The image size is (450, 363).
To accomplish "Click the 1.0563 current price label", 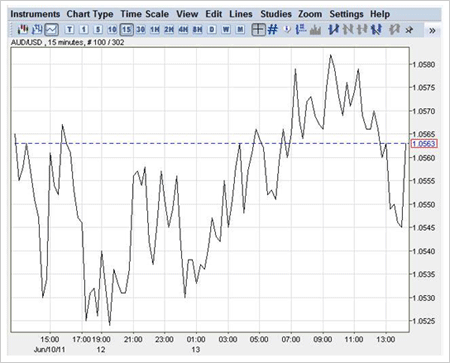I will tap(424, 144).
